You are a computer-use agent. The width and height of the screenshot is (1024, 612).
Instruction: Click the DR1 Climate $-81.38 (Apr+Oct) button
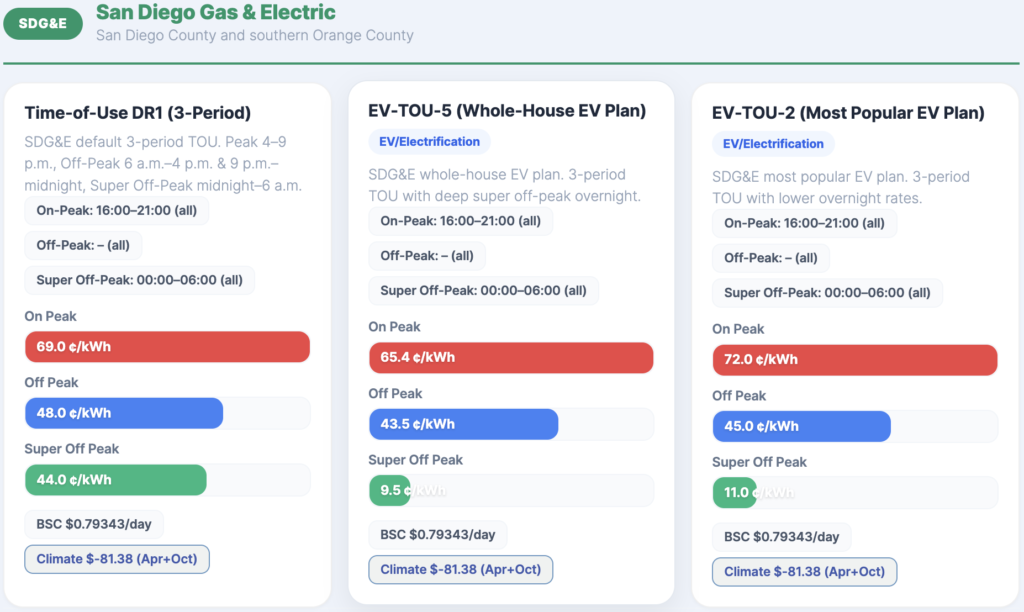pyautogui.click(x=117, y=559)
